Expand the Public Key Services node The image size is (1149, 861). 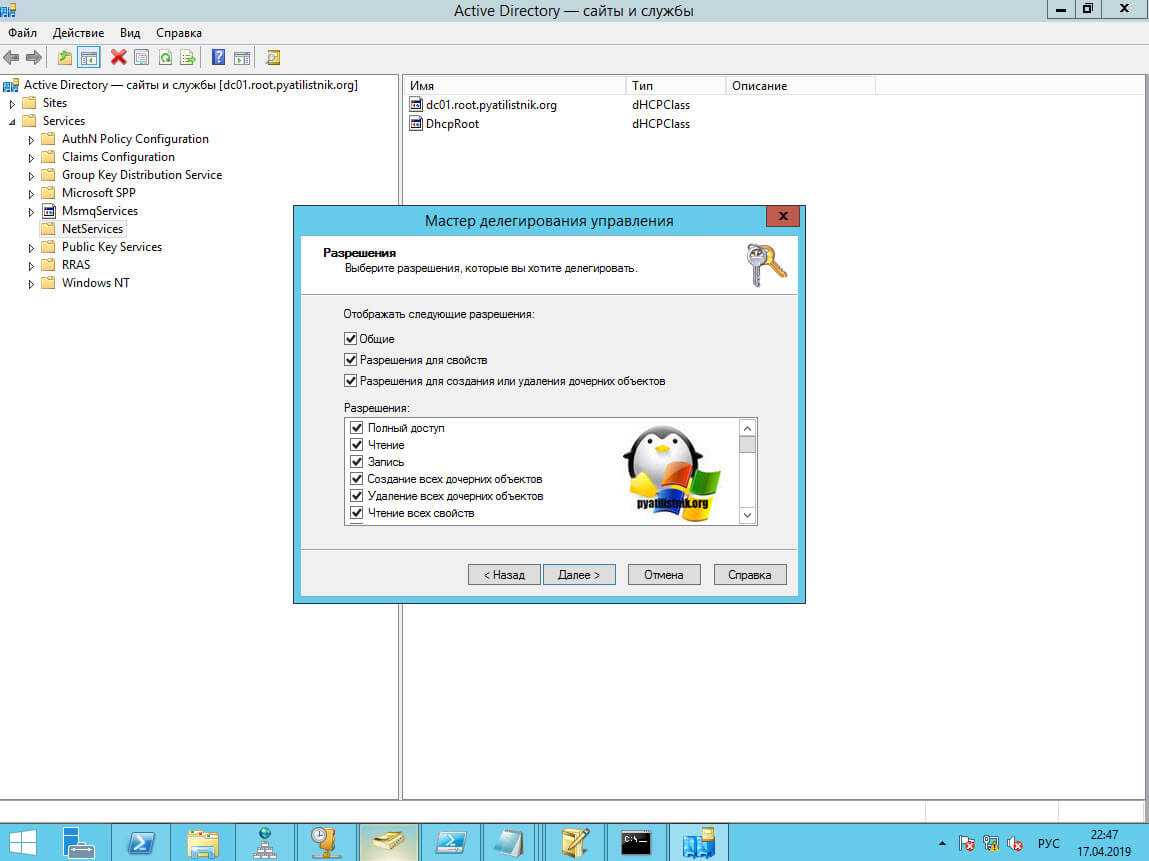pos(32,247)
